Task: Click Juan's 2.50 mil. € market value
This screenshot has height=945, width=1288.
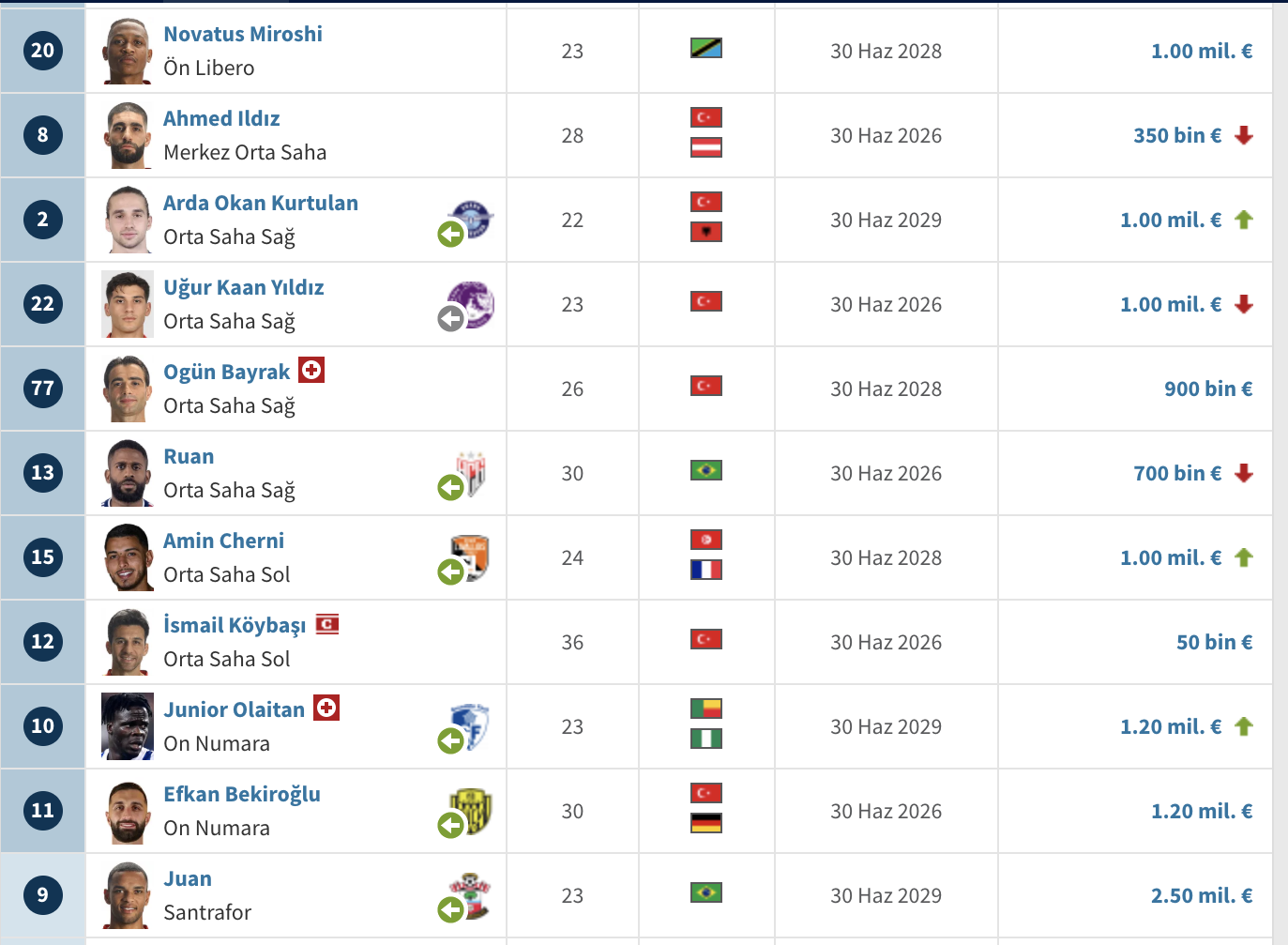Action: 1201,895
